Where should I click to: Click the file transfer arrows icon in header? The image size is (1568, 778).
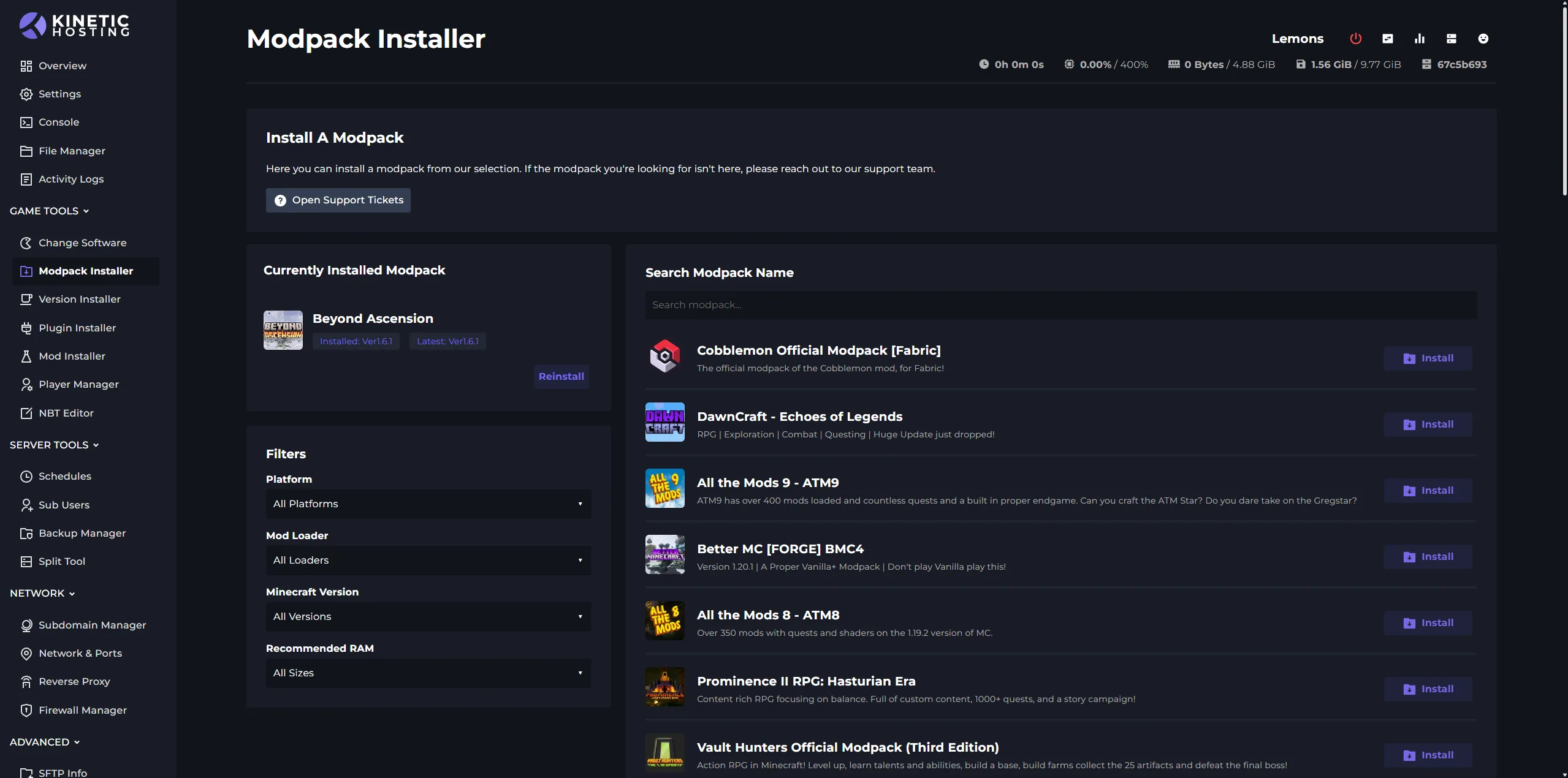1387,38
